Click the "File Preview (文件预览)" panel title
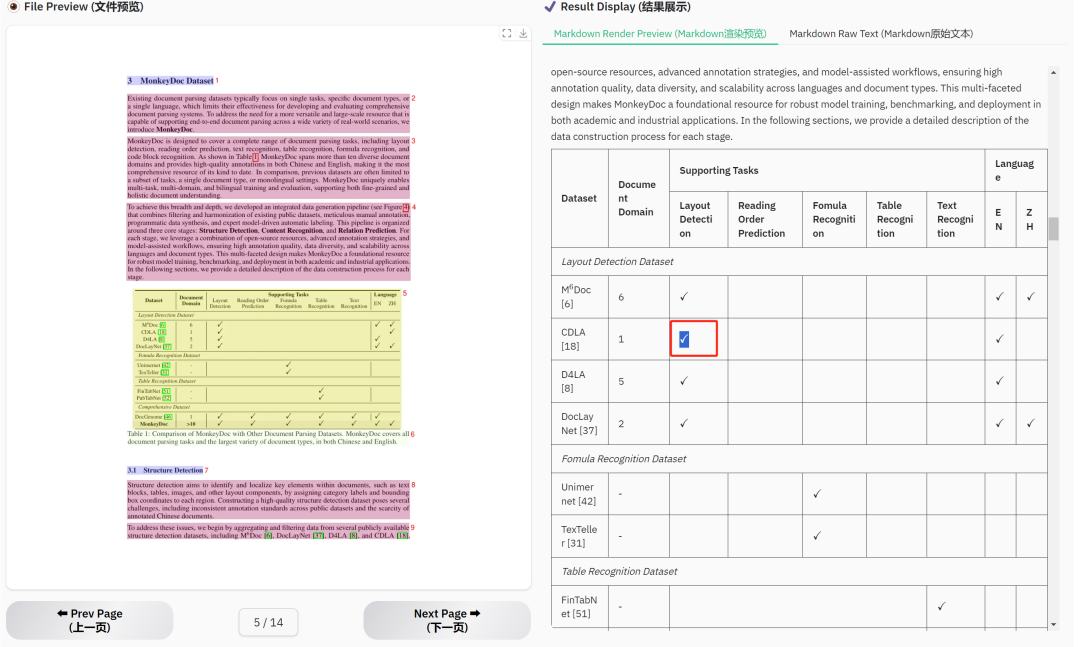Image resolution: width=1080 pixels, height=647 pixels. pos(83,7)
